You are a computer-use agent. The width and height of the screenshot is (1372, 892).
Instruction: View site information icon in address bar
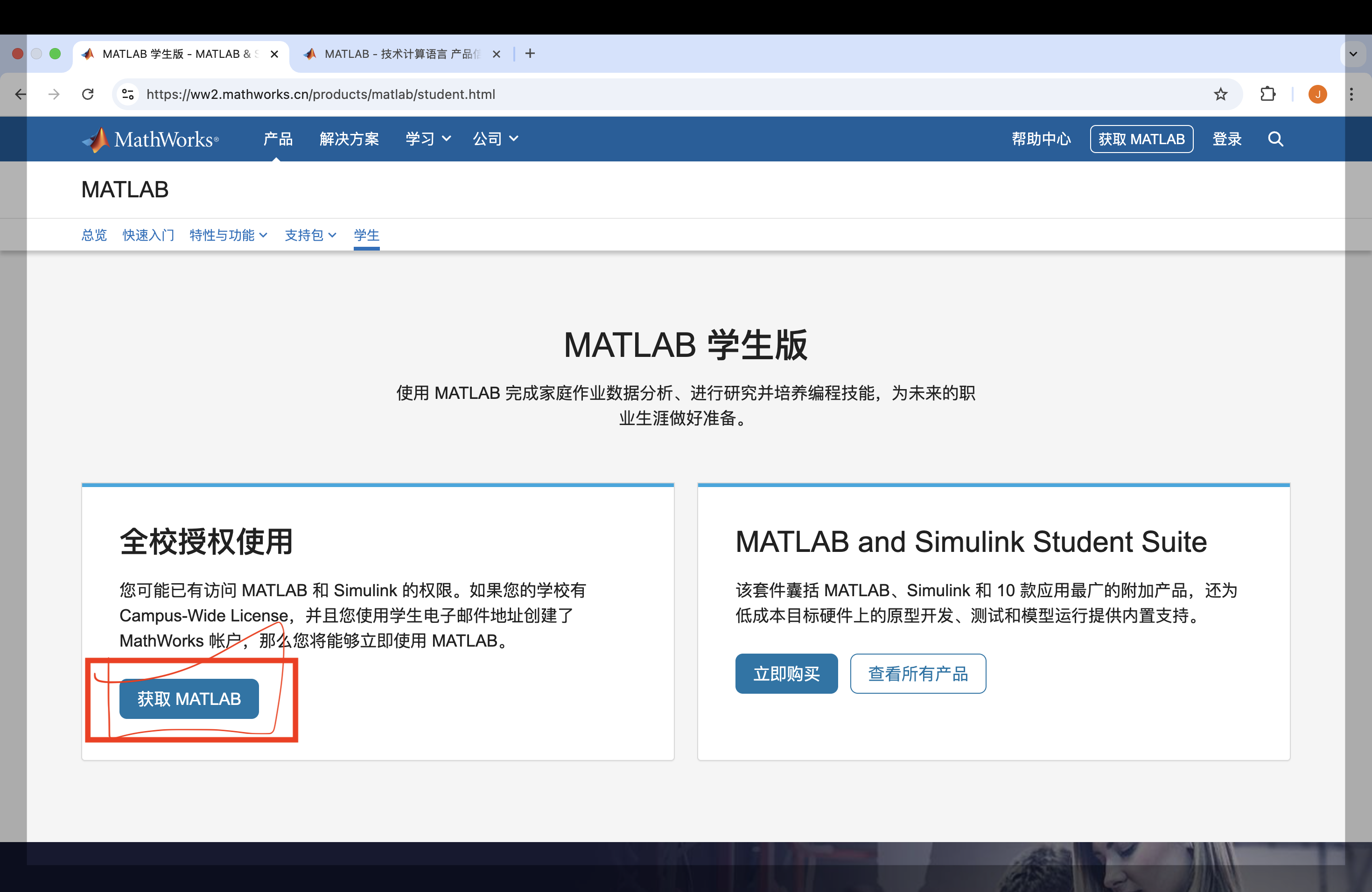pos(128,94)
